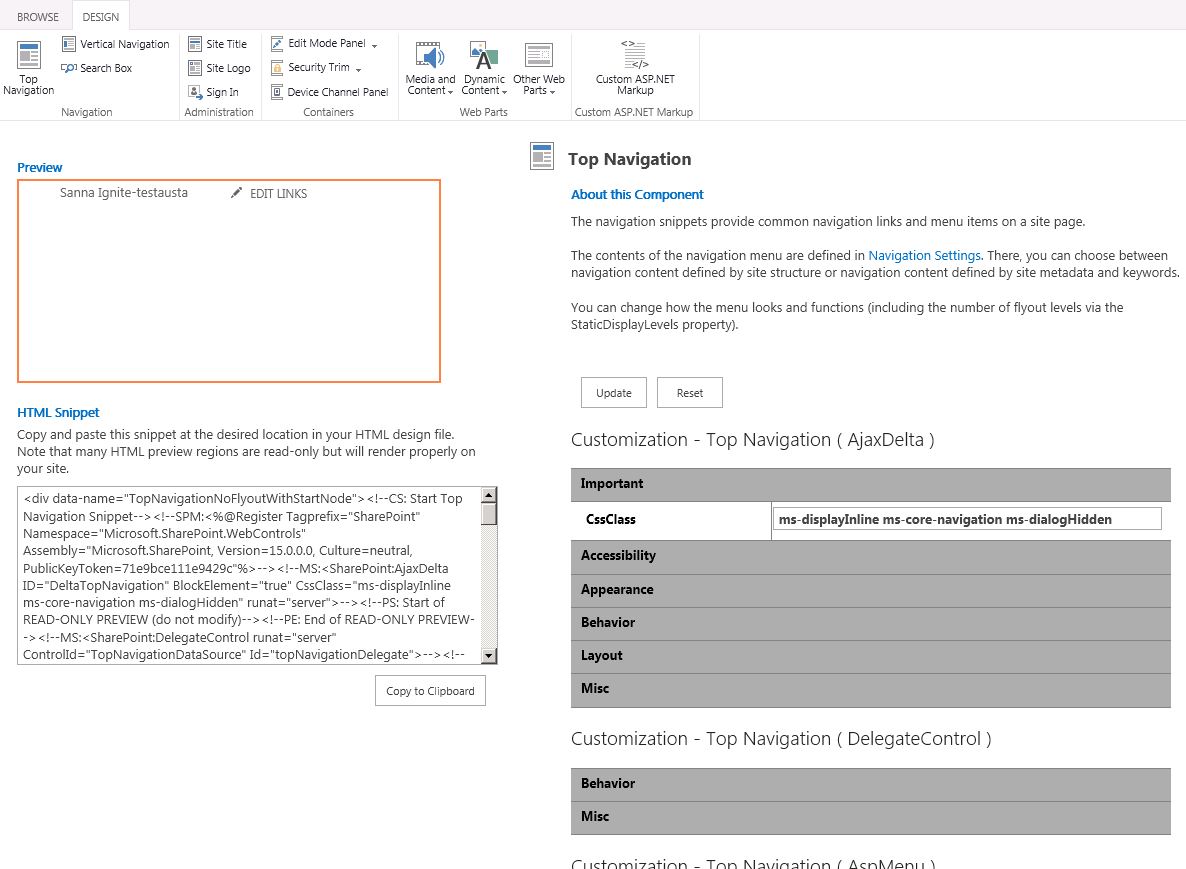Expand the Accessibility customization section
Screen dimensions: 1186x869
click(870, 555)
